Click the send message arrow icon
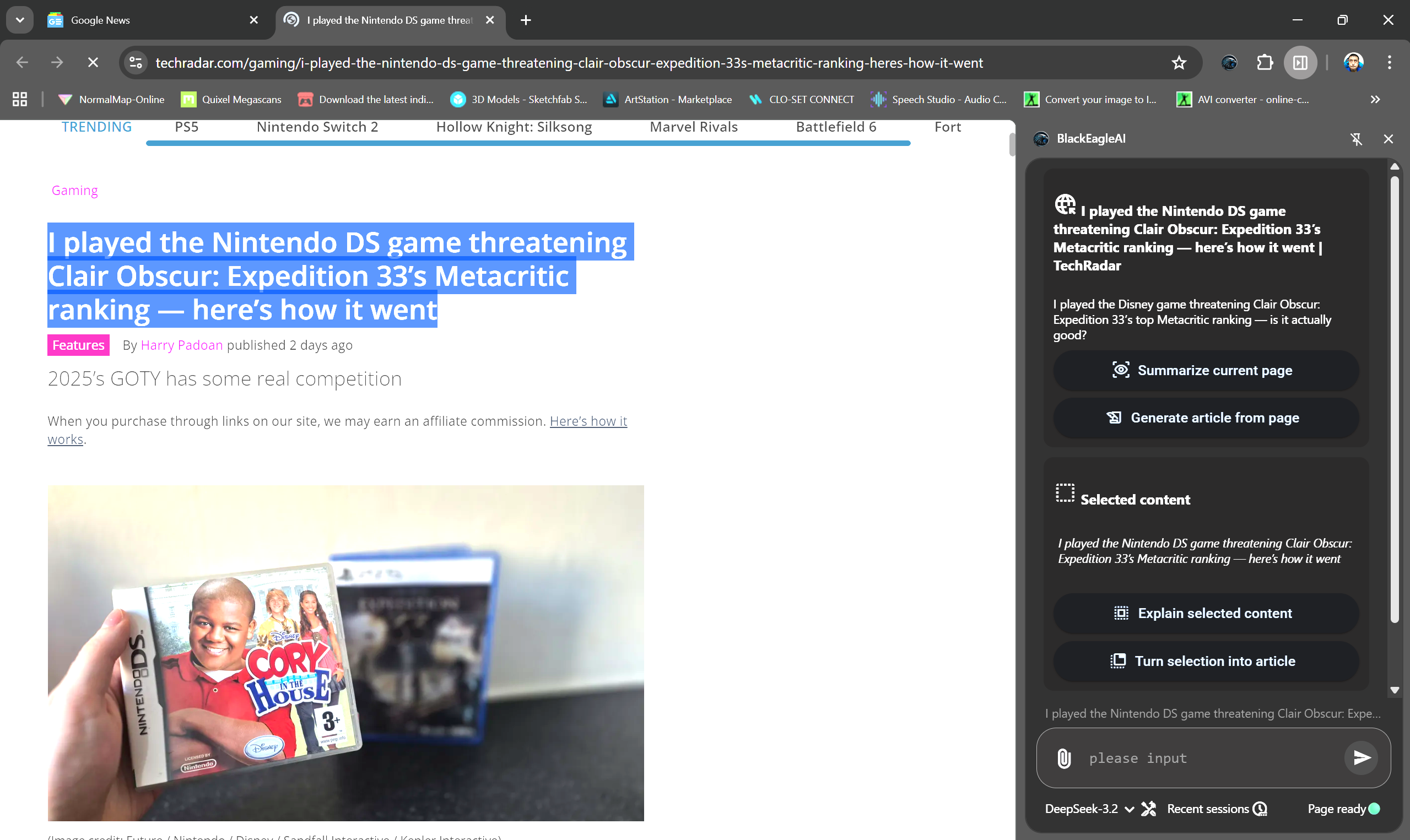The height and width of the screenshot is (840, 1410). click(x=1362, y=757)
